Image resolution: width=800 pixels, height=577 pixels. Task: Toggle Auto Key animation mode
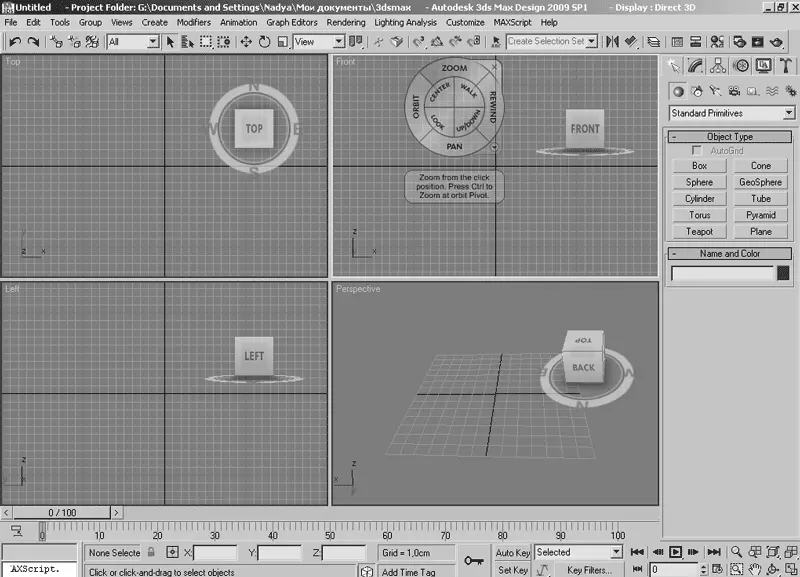pos(513,553)
